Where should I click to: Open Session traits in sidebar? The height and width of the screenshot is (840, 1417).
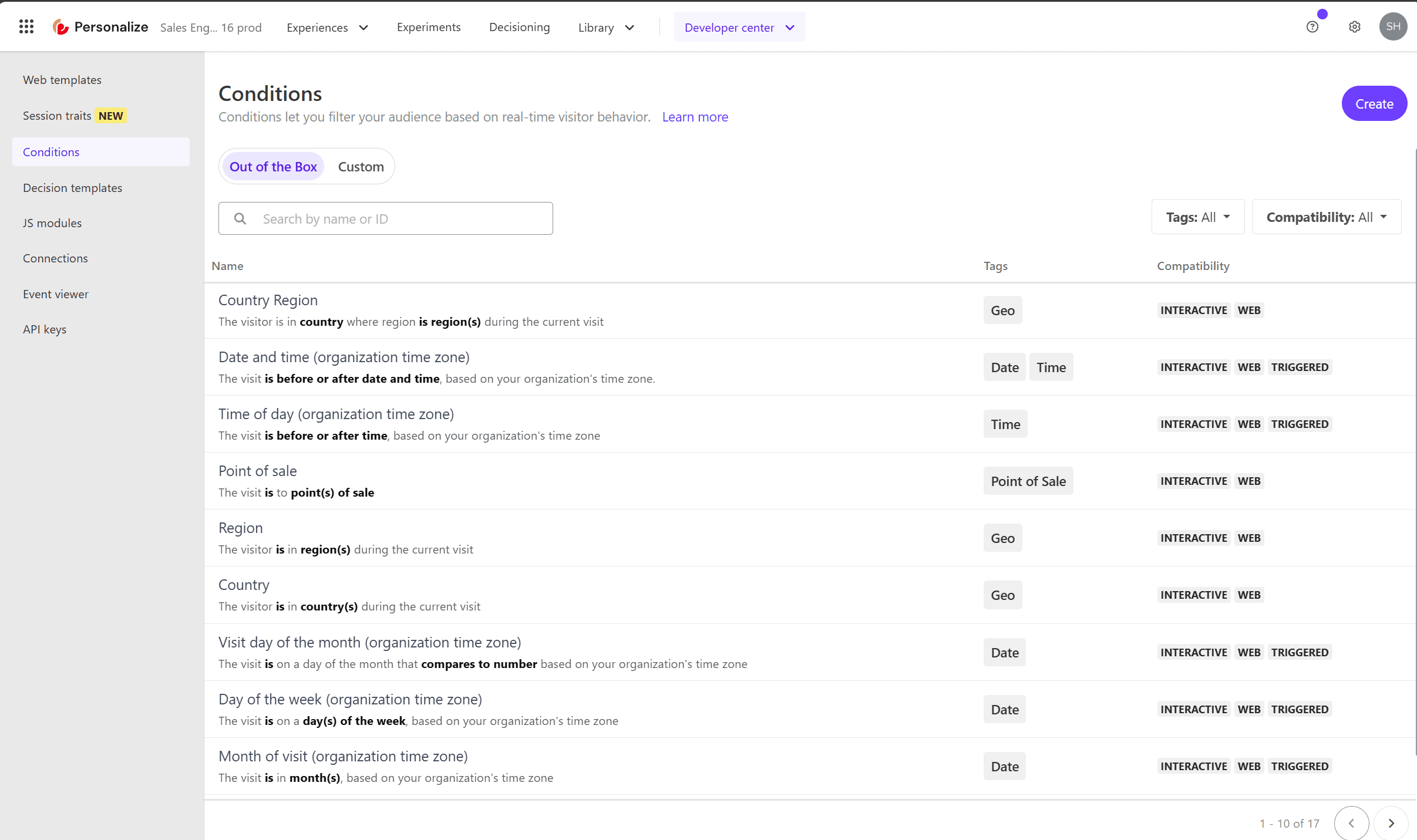(x=58, y=116)
